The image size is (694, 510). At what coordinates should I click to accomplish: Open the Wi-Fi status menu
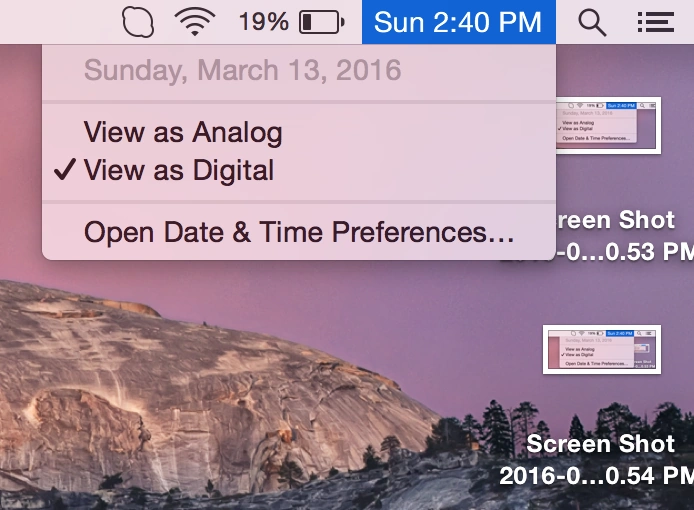tap(196, 21)
